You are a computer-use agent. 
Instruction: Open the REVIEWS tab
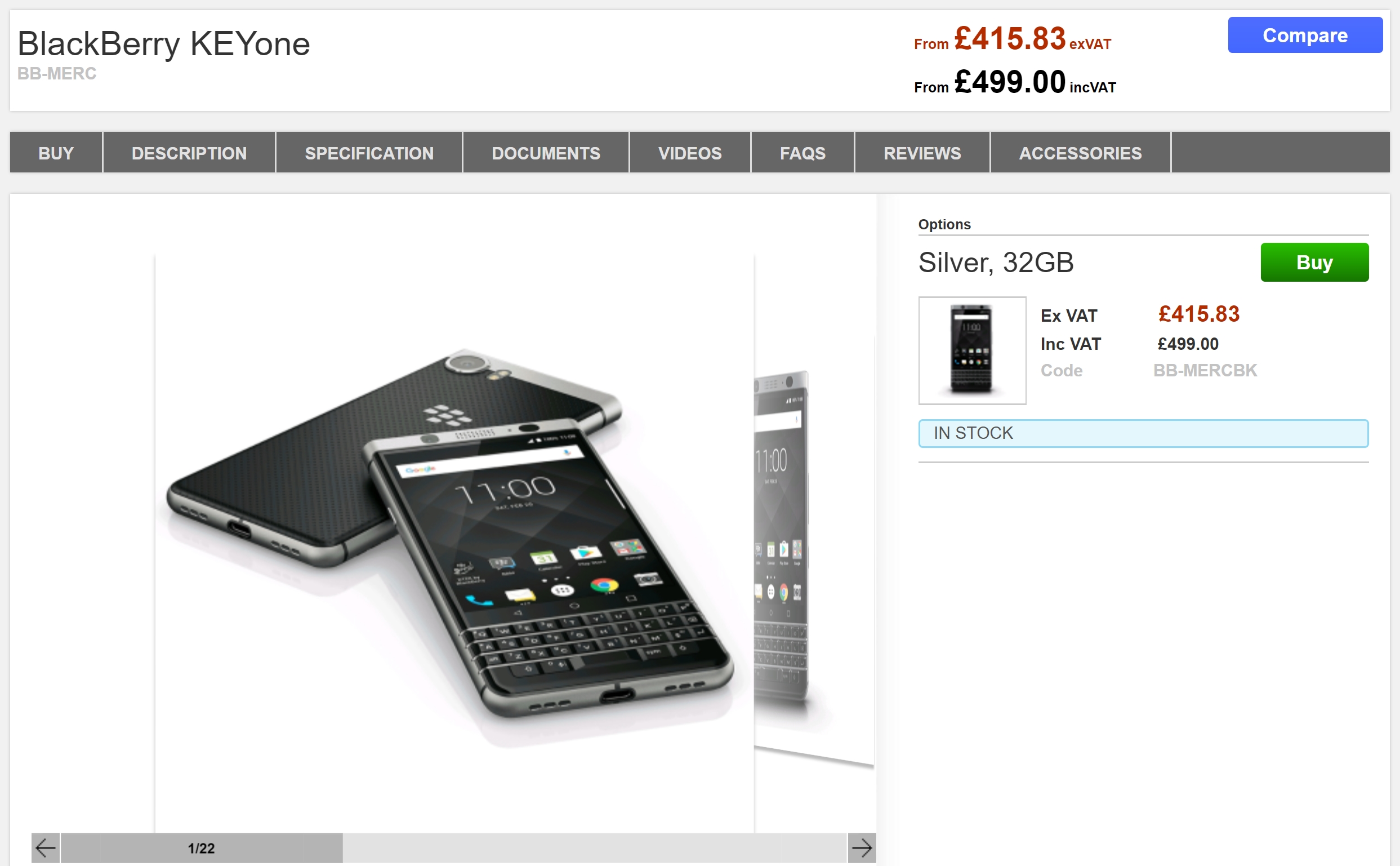[922, 152]
